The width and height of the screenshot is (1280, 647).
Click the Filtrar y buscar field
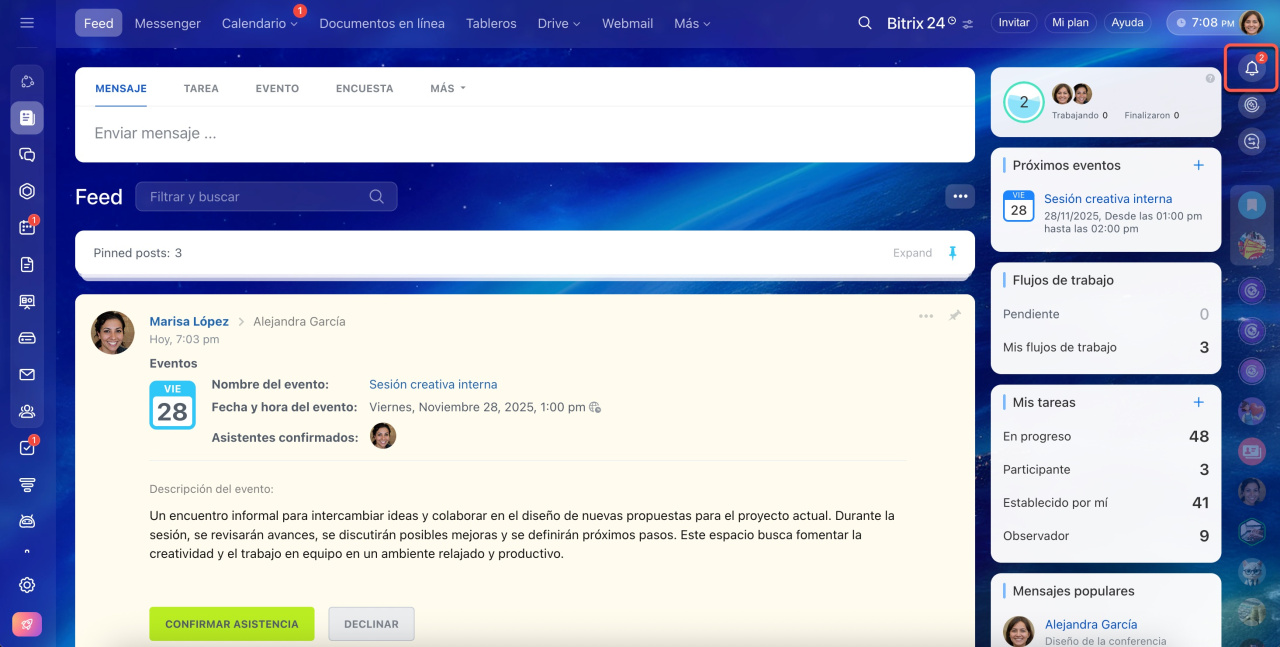click(255, 197)
